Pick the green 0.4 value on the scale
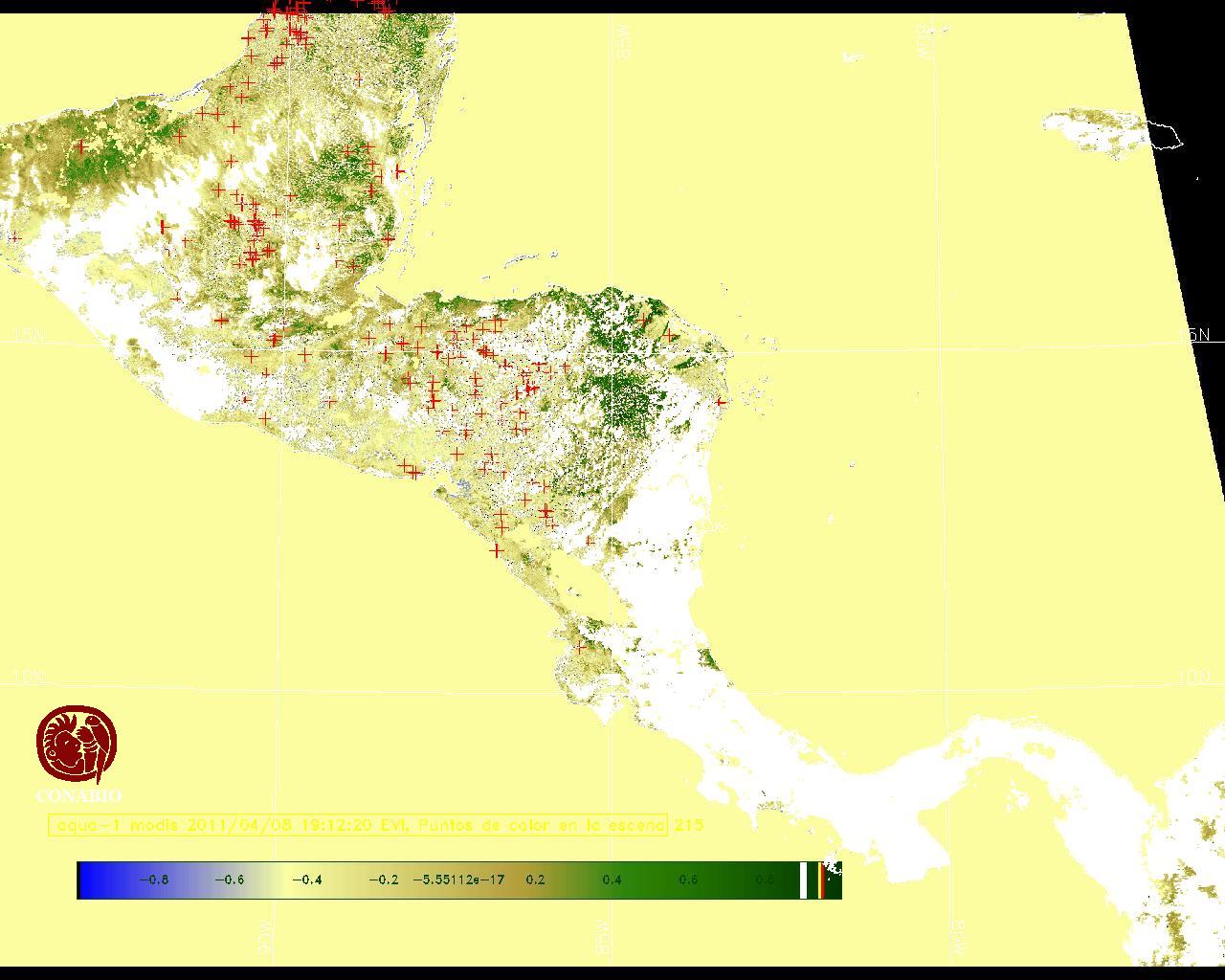 point(612,880)
